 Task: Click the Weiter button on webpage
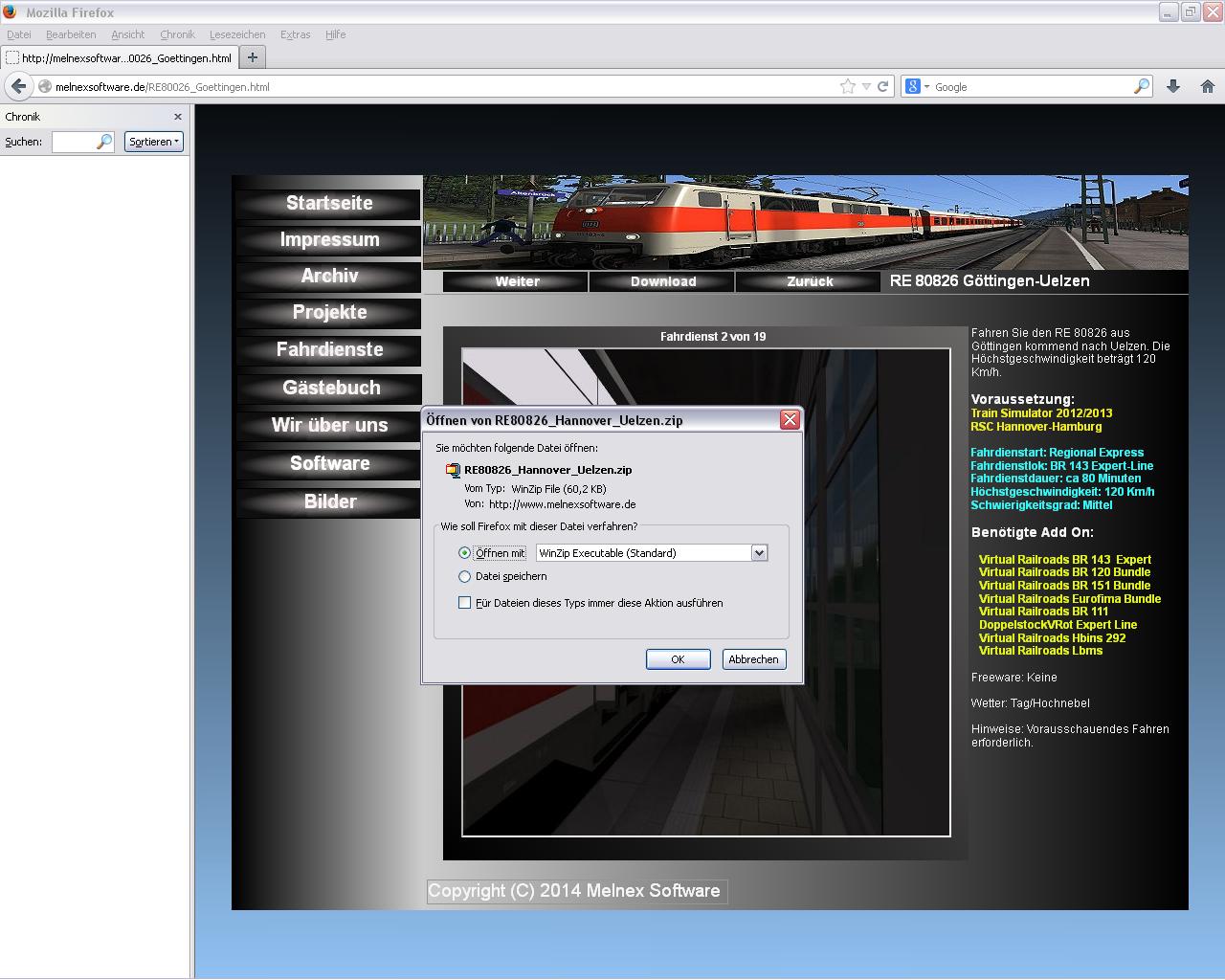(x=517, y=281)
